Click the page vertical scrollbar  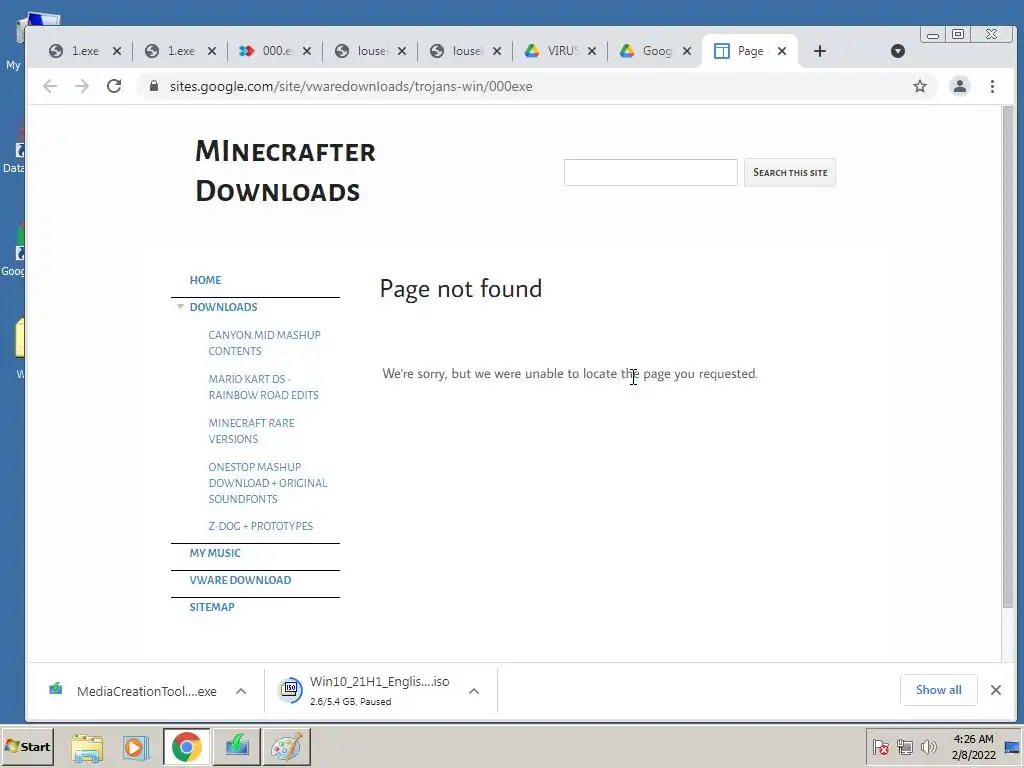(1008, 358)
